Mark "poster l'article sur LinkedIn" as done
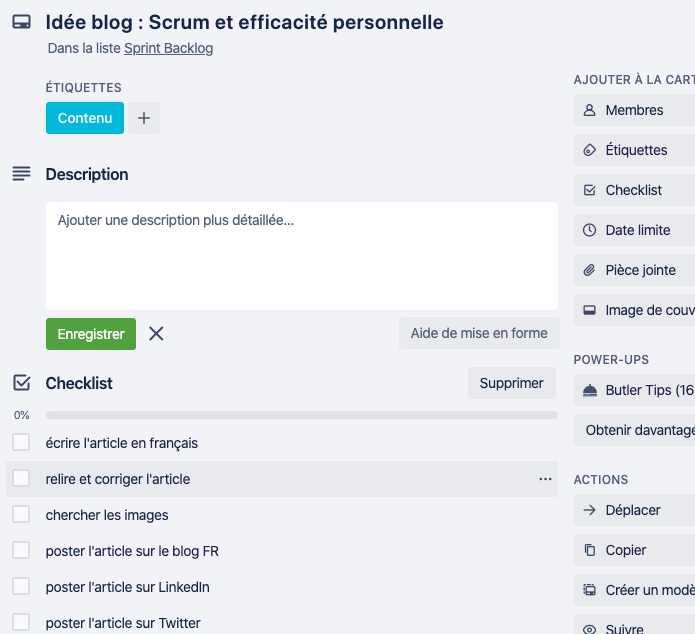The height and width of the screenshot is (634, 695). (21, 586)
